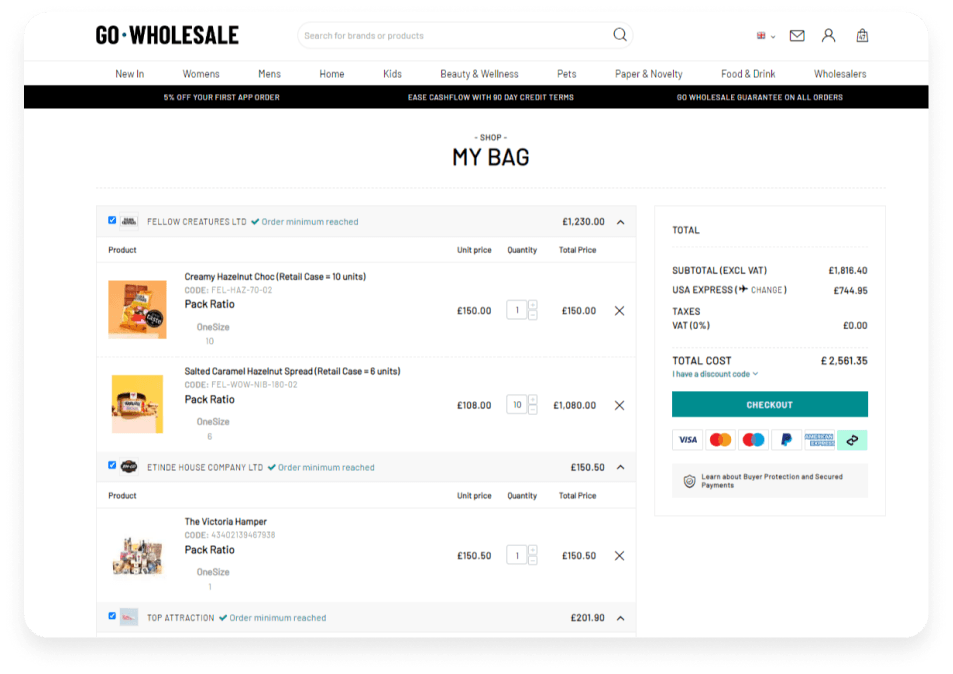Open the messages envelope icon

pyautogui.click(x=797, y=36)
